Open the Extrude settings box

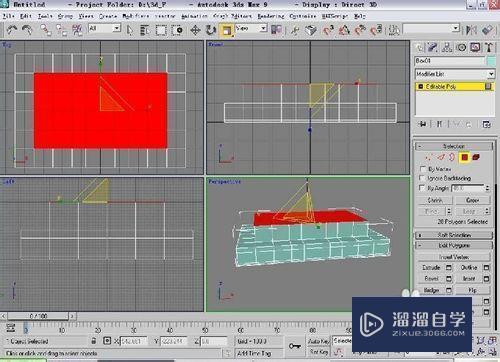click(449, 267)
